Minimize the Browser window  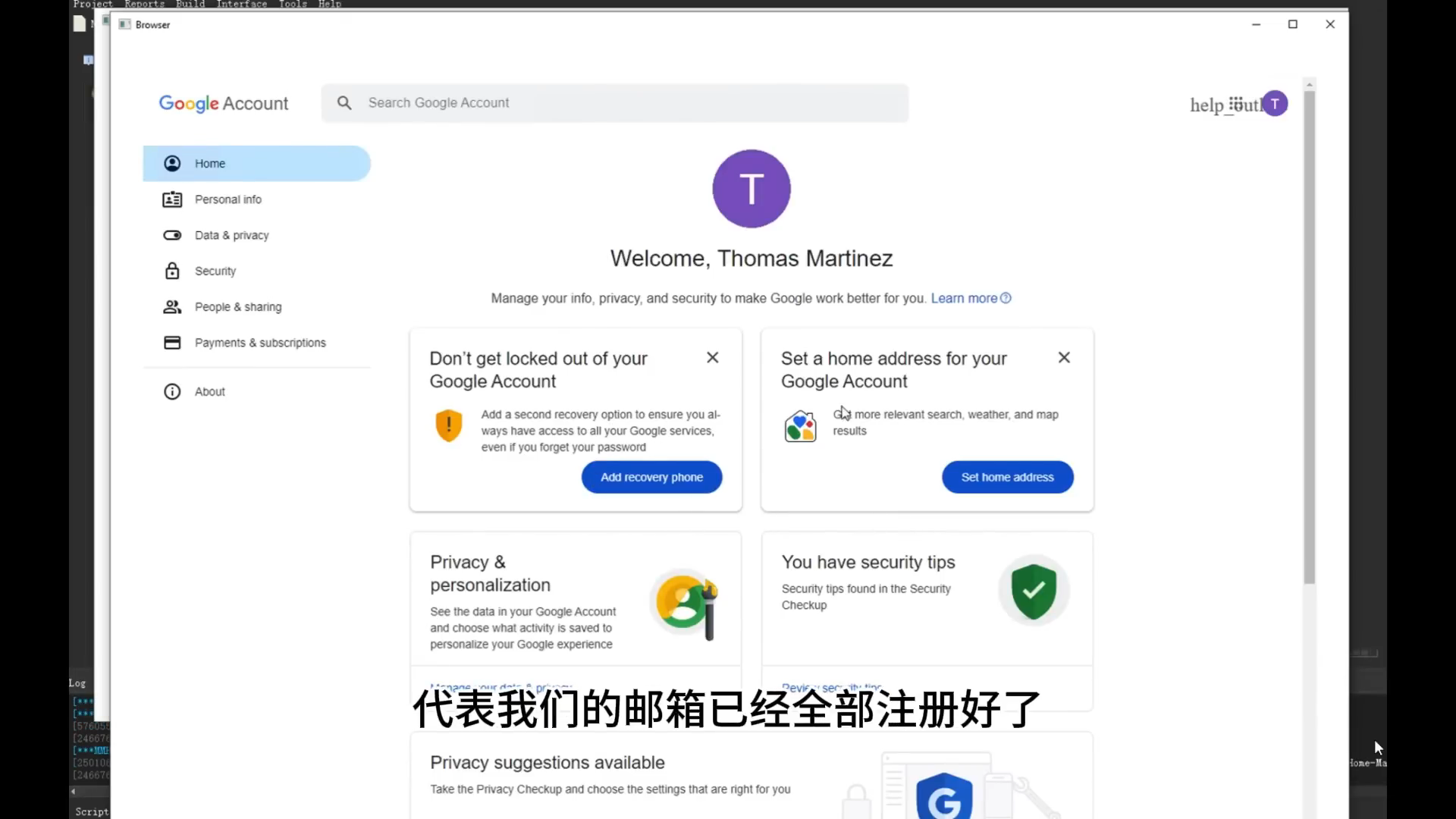(1256, 24)
